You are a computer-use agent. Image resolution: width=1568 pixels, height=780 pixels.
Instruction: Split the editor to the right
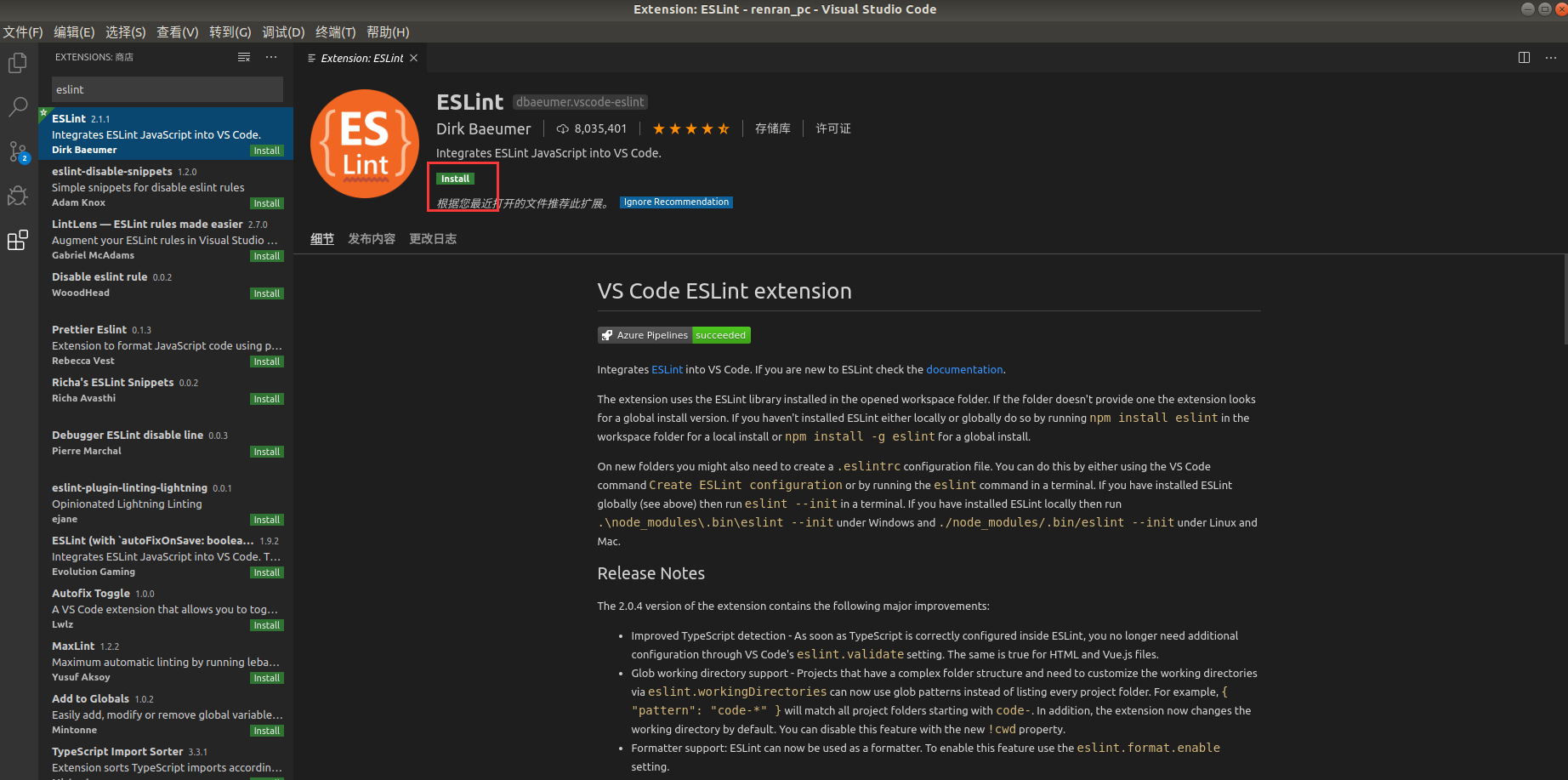(x=1524, y=58)
